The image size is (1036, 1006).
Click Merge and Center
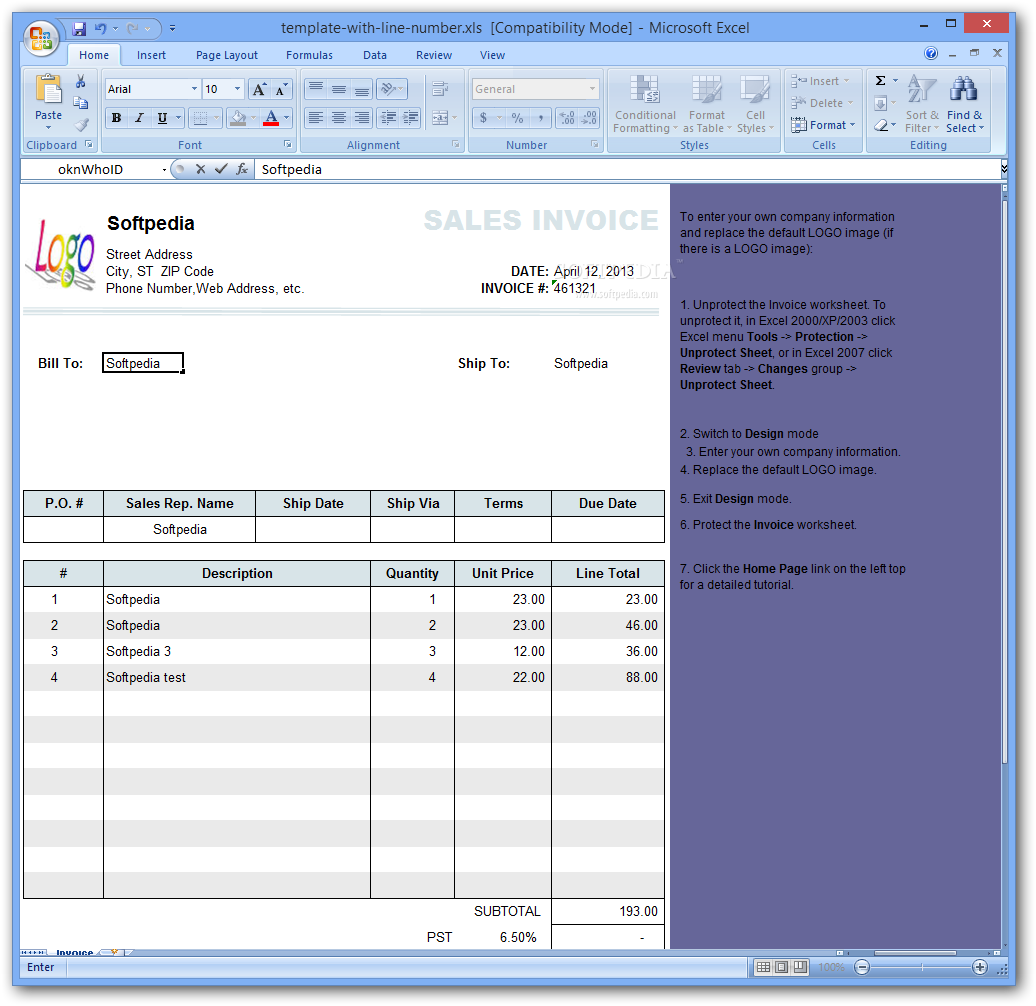(x=439, y=118)
